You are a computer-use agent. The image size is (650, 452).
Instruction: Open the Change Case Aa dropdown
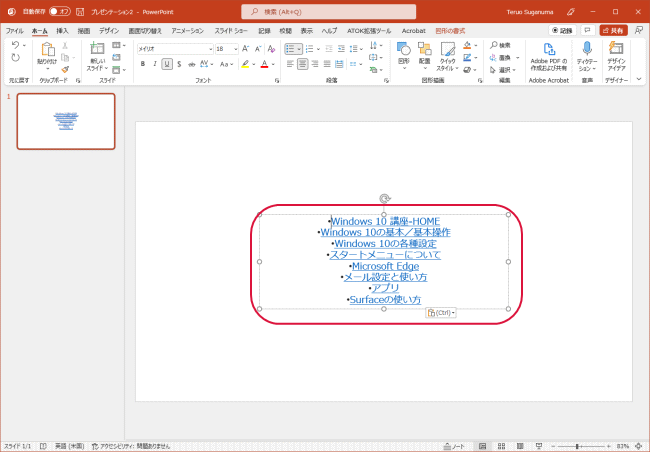(x=226, y=64)
